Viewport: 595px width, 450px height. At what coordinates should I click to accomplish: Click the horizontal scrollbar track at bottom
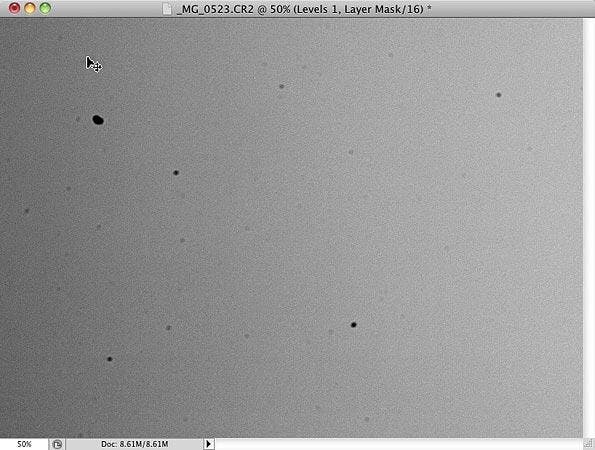click(x=399, y=444)
